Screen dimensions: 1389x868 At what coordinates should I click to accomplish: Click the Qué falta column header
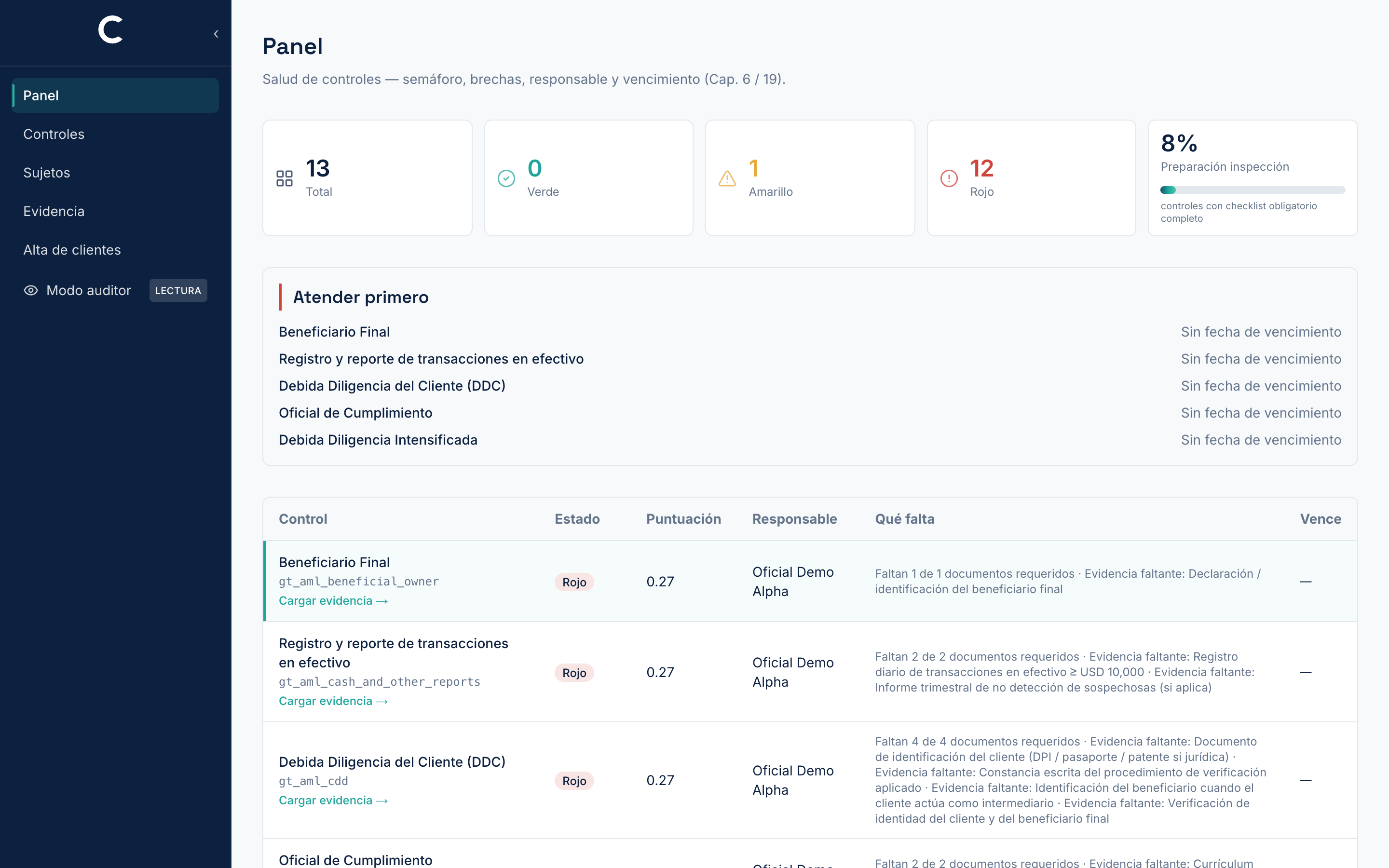[x=905, y=519]
